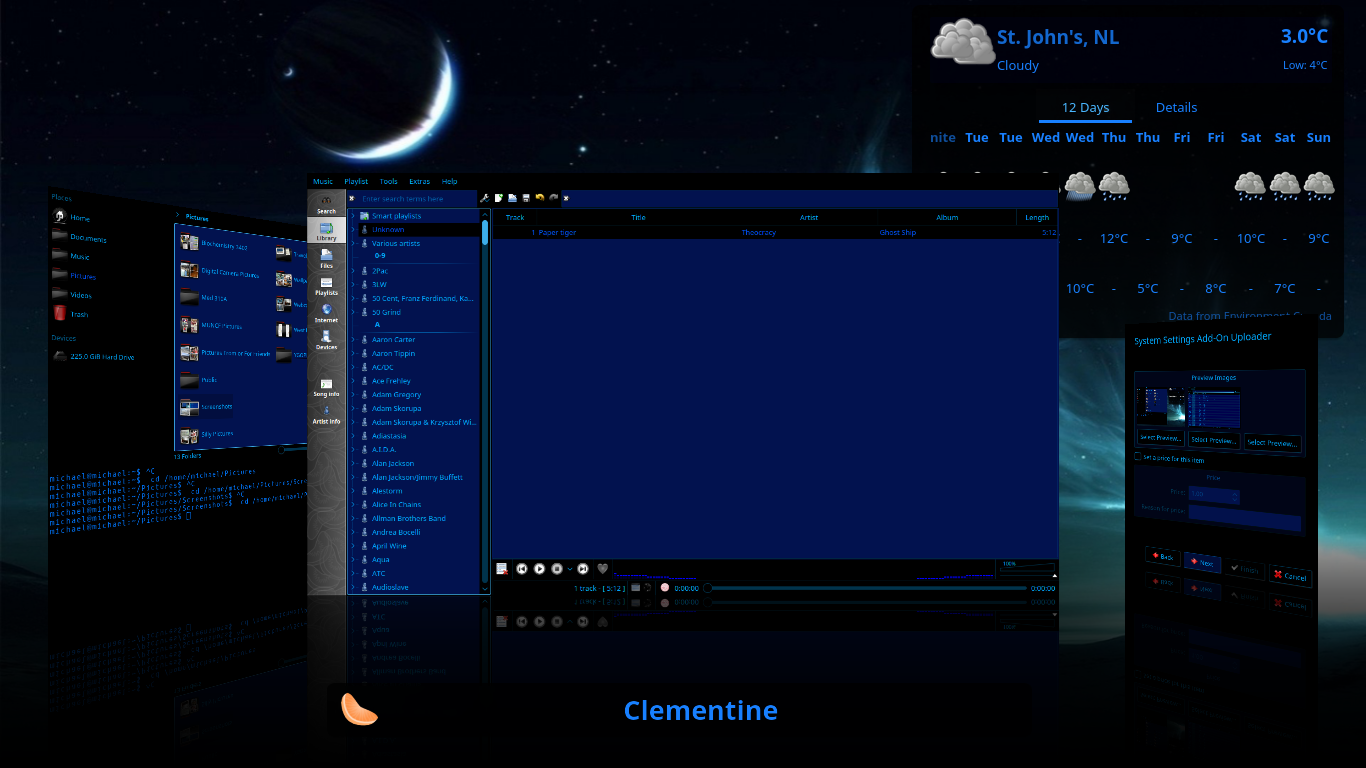Viewport: 1366px width, 768px height.
Task: Click the grey redo arrow icon
Action: pos(553,198)
